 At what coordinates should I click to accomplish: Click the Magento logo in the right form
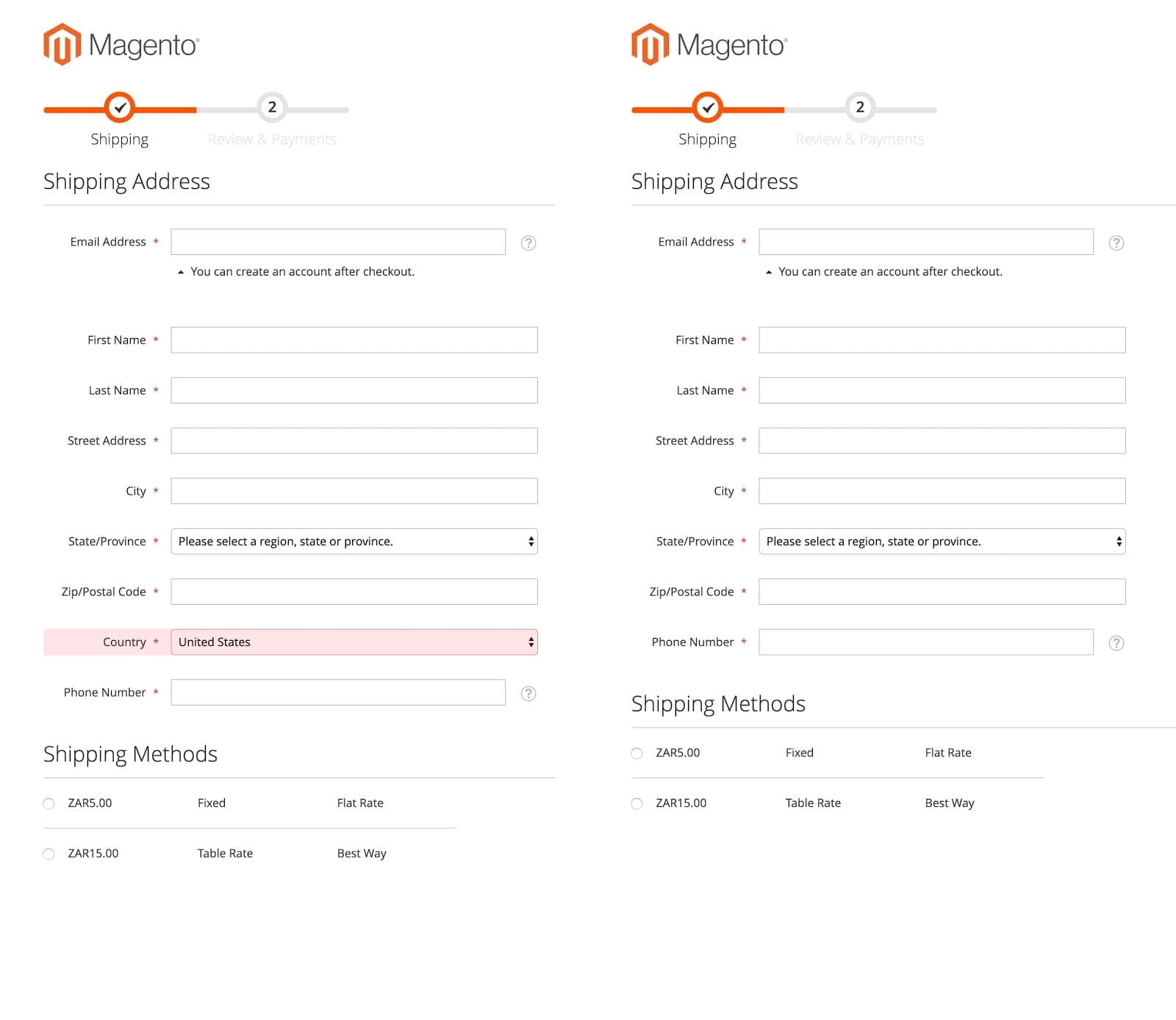(709, 45)
